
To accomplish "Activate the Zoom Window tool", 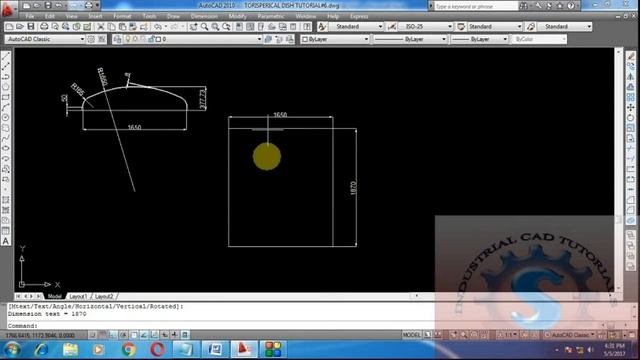I will (x=215, y=27).
